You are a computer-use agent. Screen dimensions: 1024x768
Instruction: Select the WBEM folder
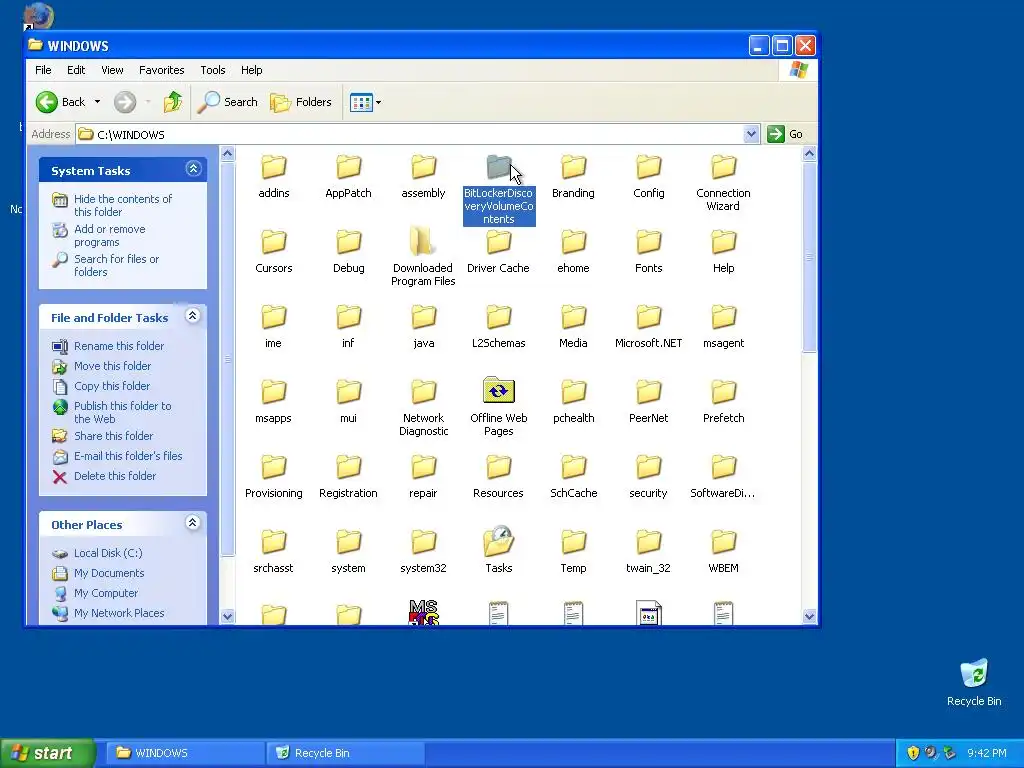click(724, 551)
